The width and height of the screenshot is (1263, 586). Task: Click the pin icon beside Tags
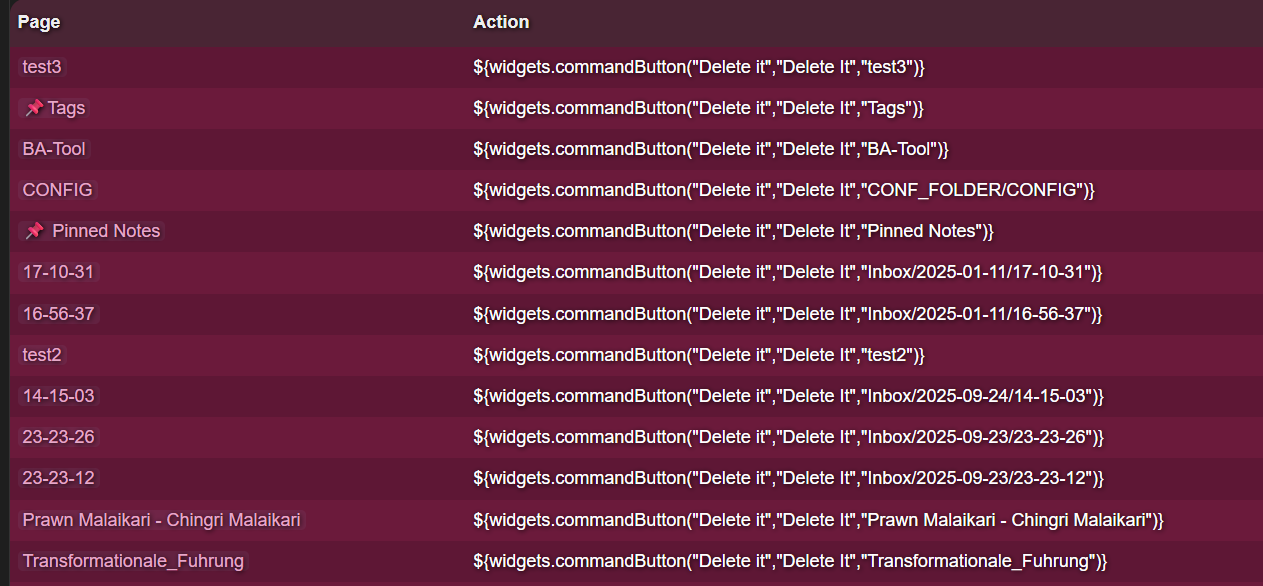click(34, 108)
